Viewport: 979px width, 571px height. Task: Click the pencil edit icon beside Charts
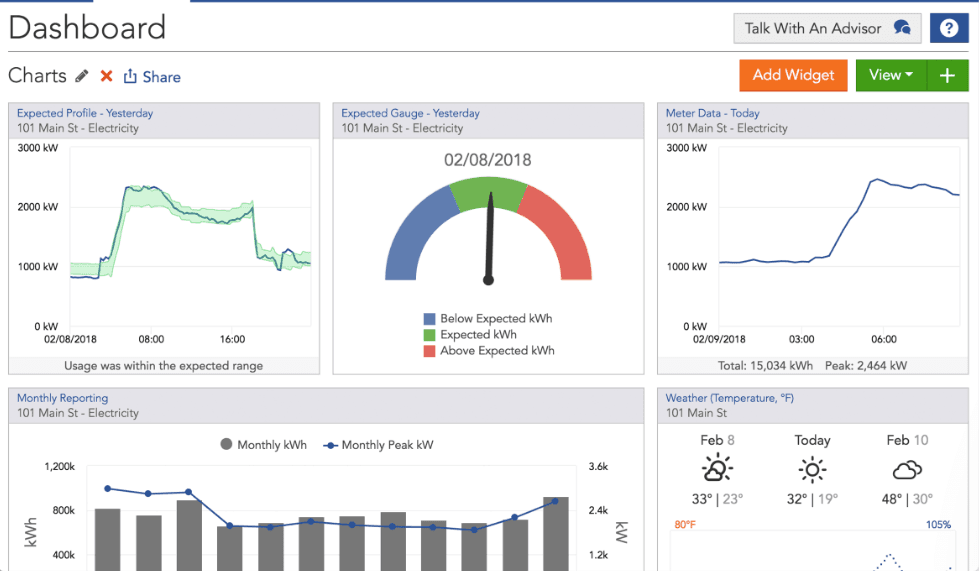point(82,76)
